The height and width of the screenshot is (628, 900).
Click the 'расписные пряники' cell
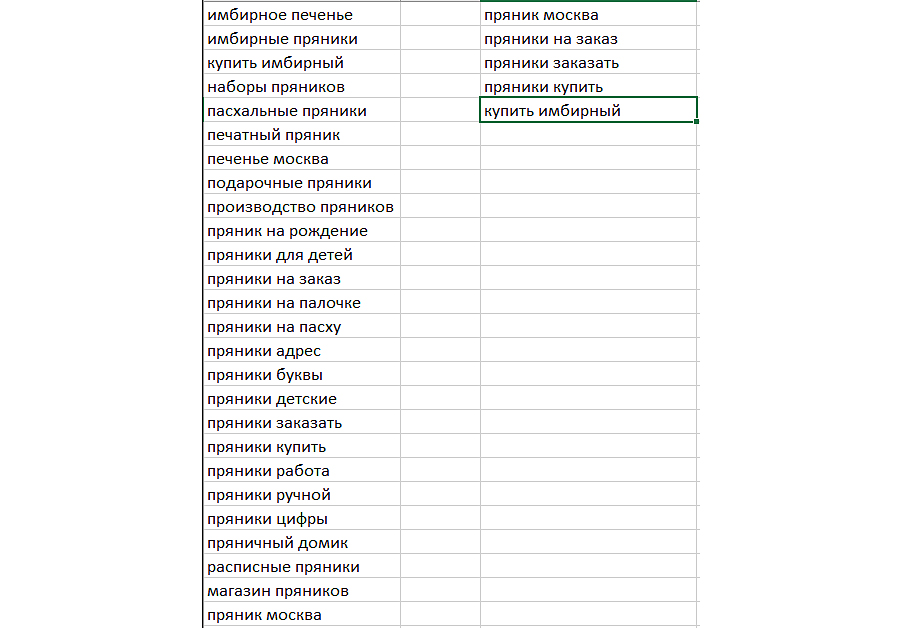(283, 567)
